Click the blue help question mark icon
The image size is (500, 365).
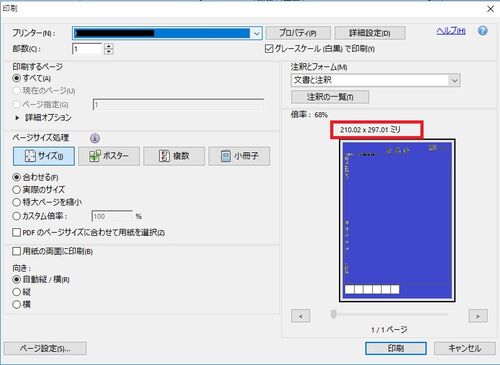click(482, 31)
